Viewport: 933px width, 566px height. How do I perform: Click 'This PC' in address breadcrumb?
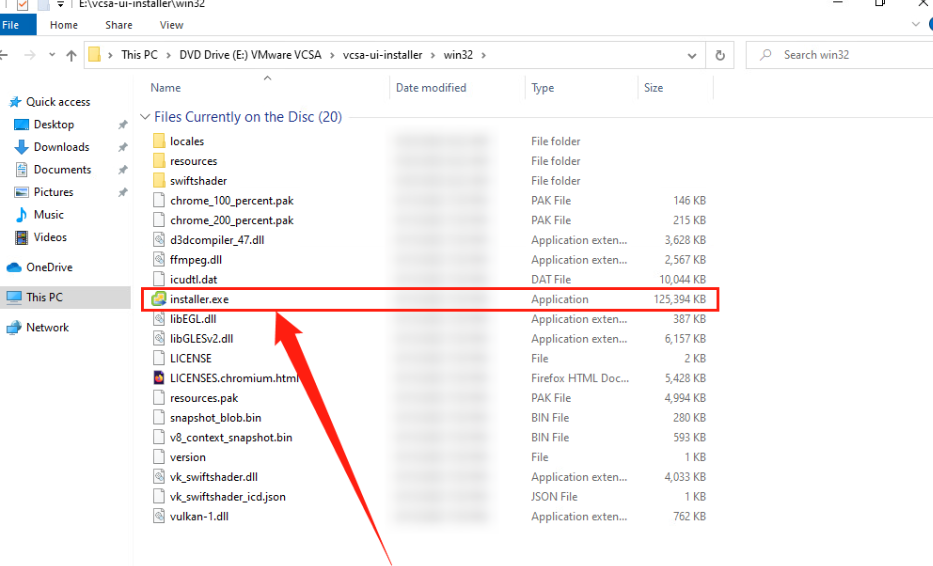pyautogui.click(x=139, y=55)
